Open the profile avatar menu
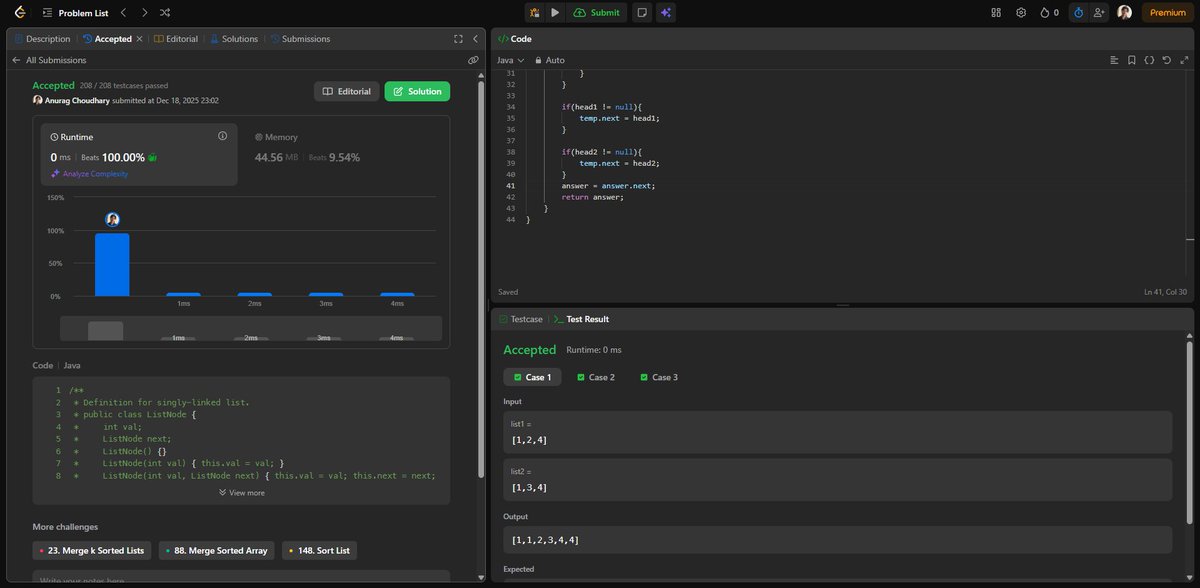The width and height of the screenshot is (1200, 588). pyautogui.click(x=1125, y=12)
